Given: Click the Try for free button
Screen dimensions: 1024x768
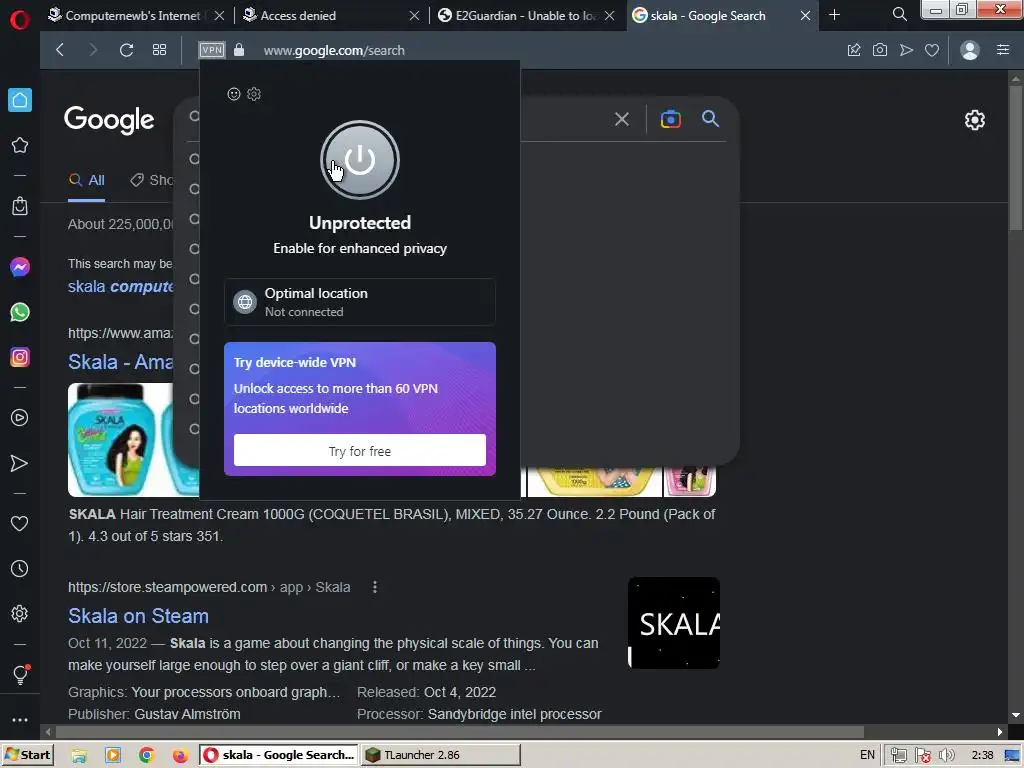Looking at the screenshot, I should 360,451.
